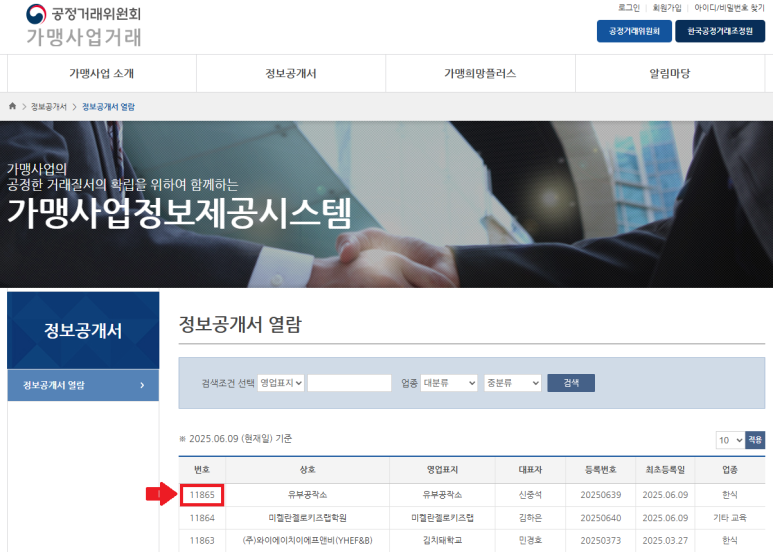Click representative name 김하은
Image resolution: width=773 pixels, height=552 pixels.
pos(530,518)
